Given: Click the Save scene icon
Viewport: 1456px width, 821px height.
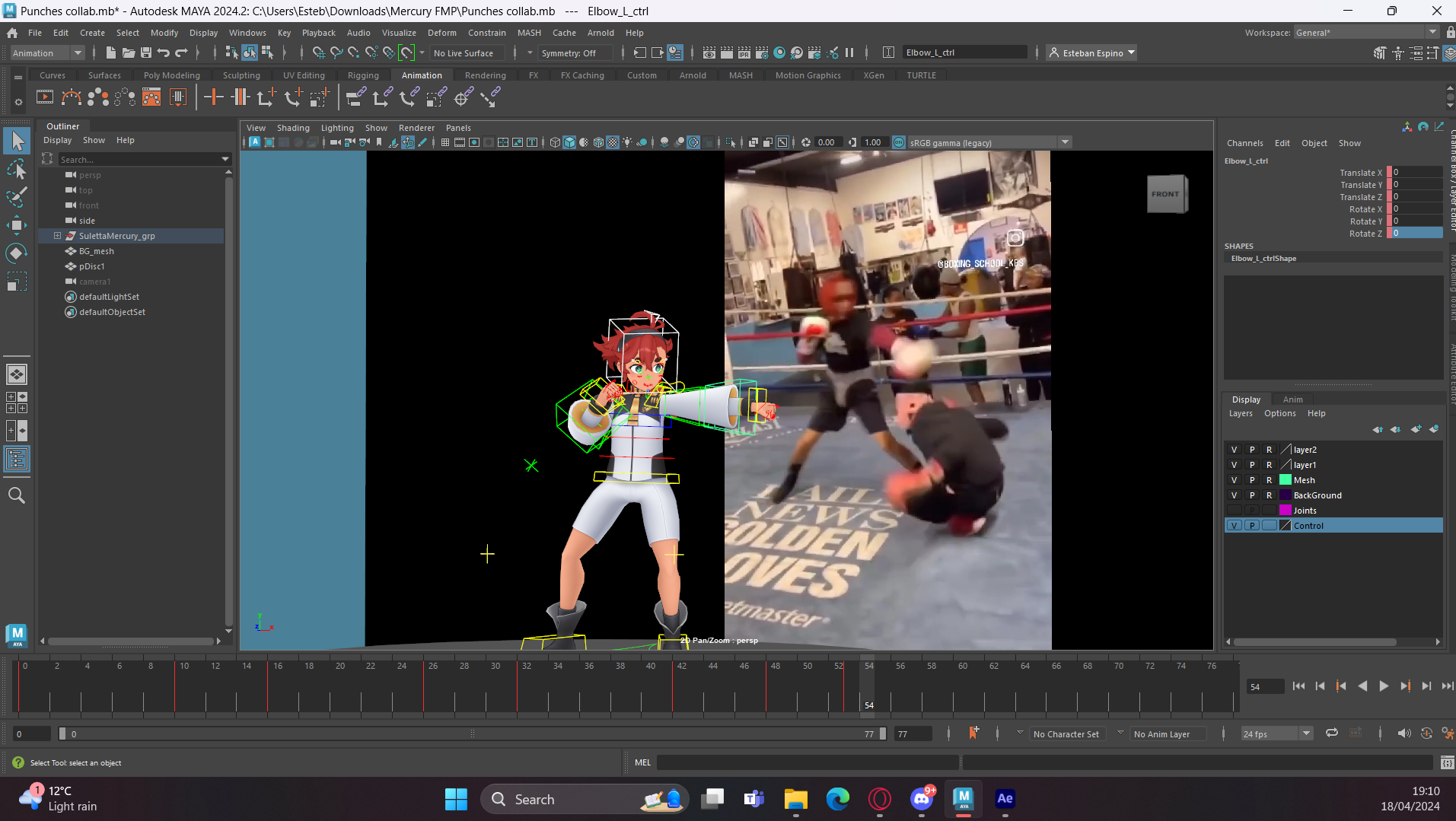Looking at the screenshot, I should point(146,53).
